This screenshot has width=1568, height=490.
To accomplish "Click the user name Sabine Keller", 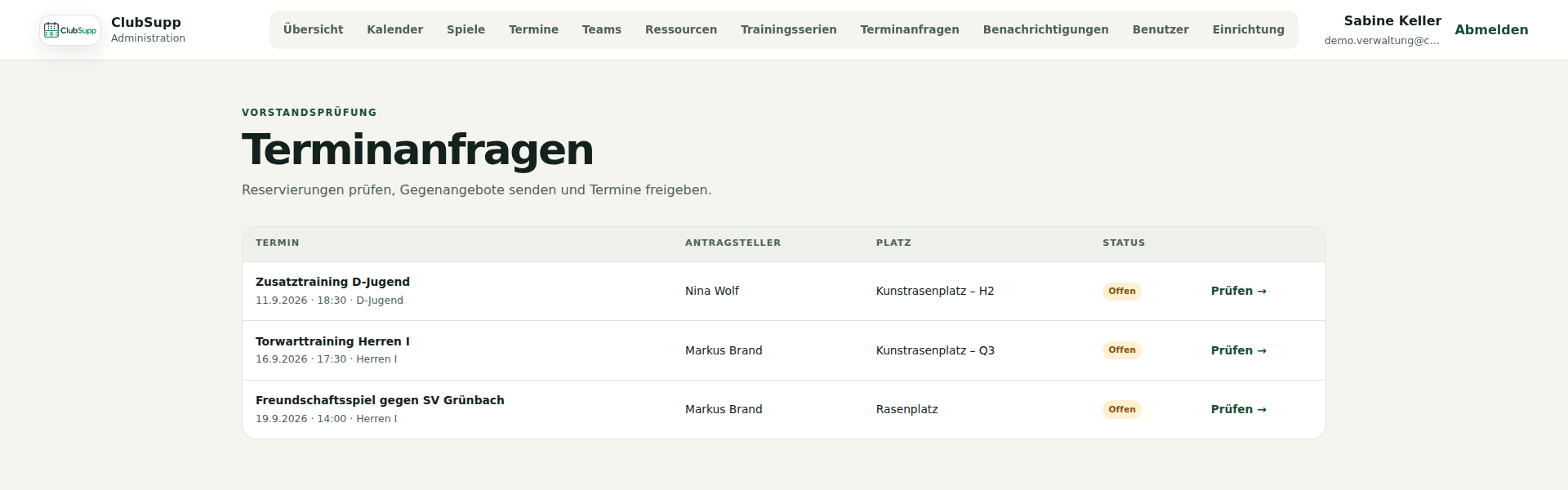I will (x=1392, y=21).
